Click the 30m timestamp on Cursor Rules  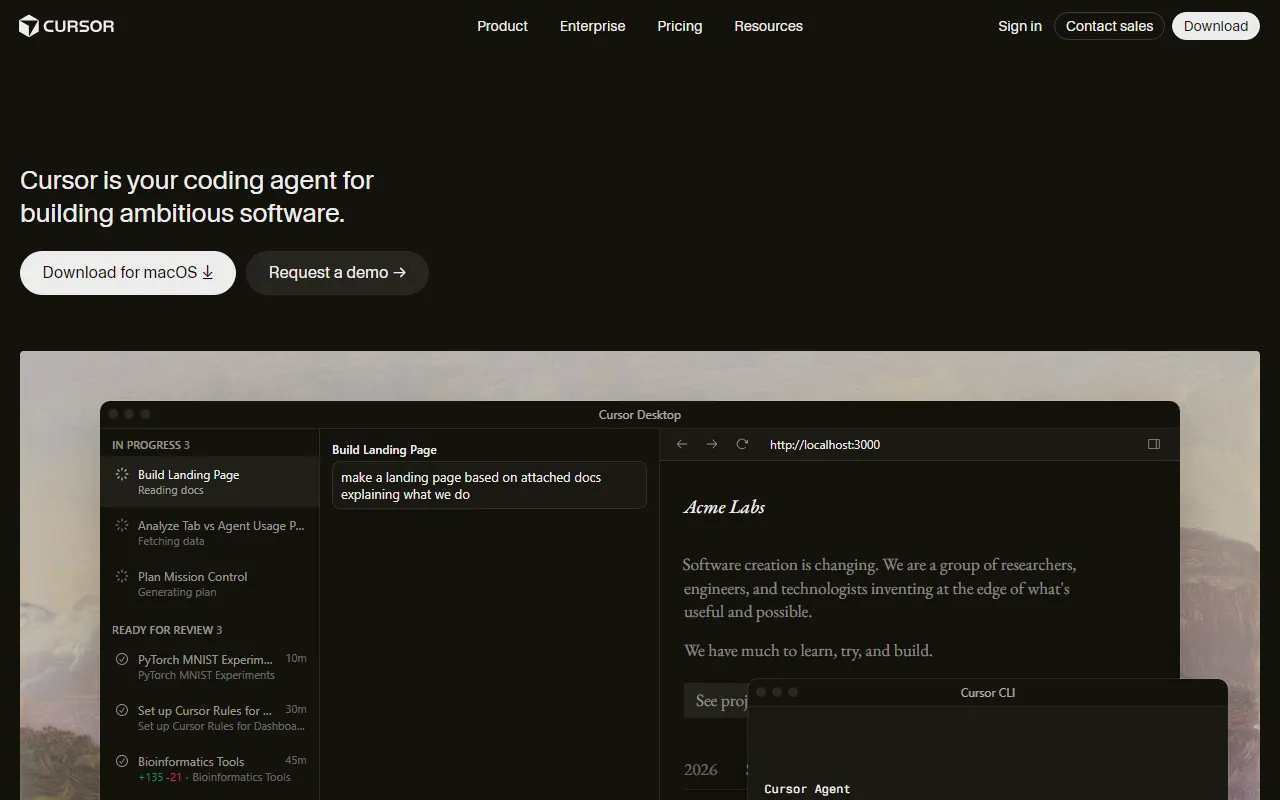pos(296,710)
